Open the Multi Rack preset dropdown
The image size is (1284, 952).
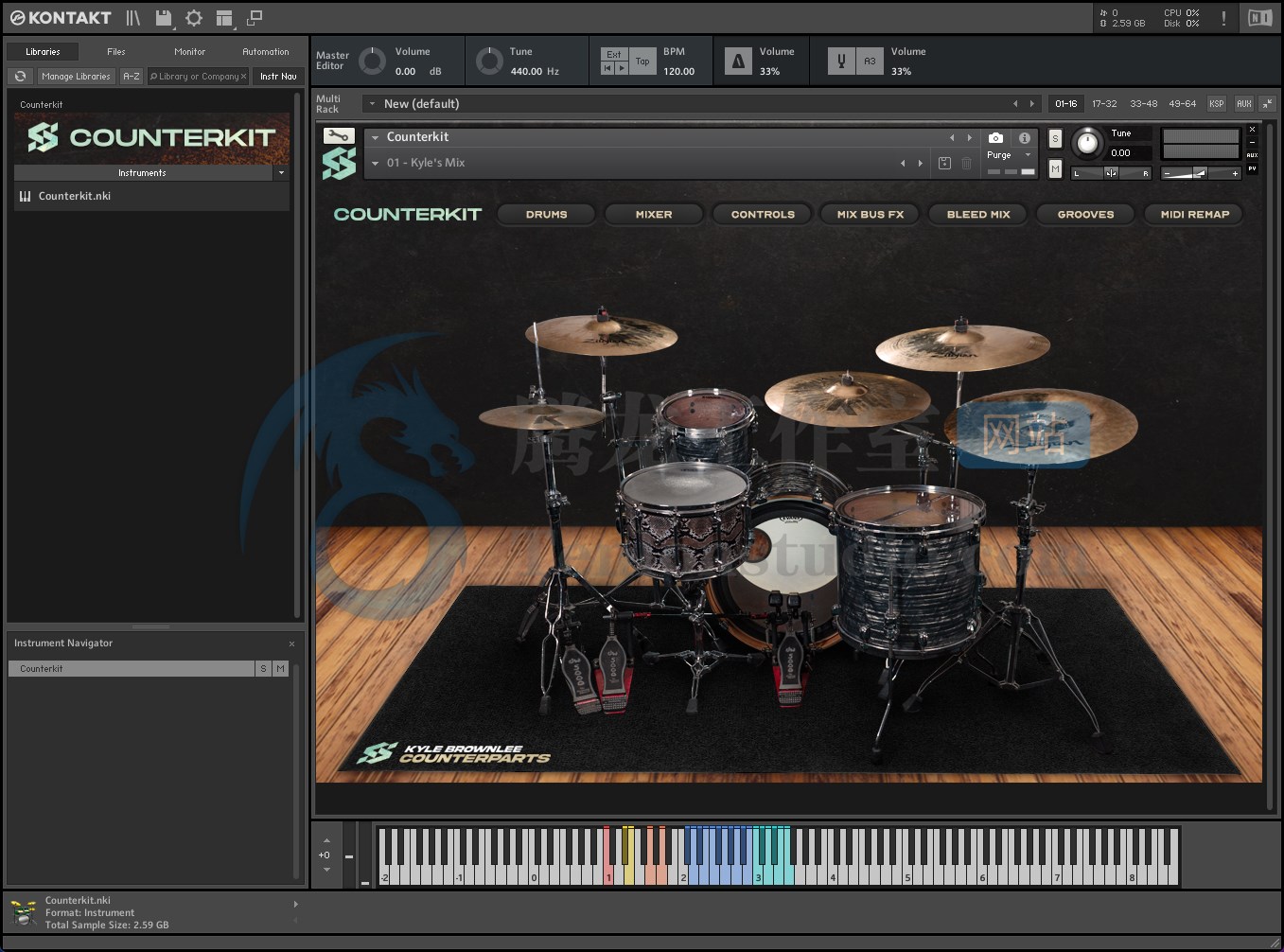click(372, 104)
